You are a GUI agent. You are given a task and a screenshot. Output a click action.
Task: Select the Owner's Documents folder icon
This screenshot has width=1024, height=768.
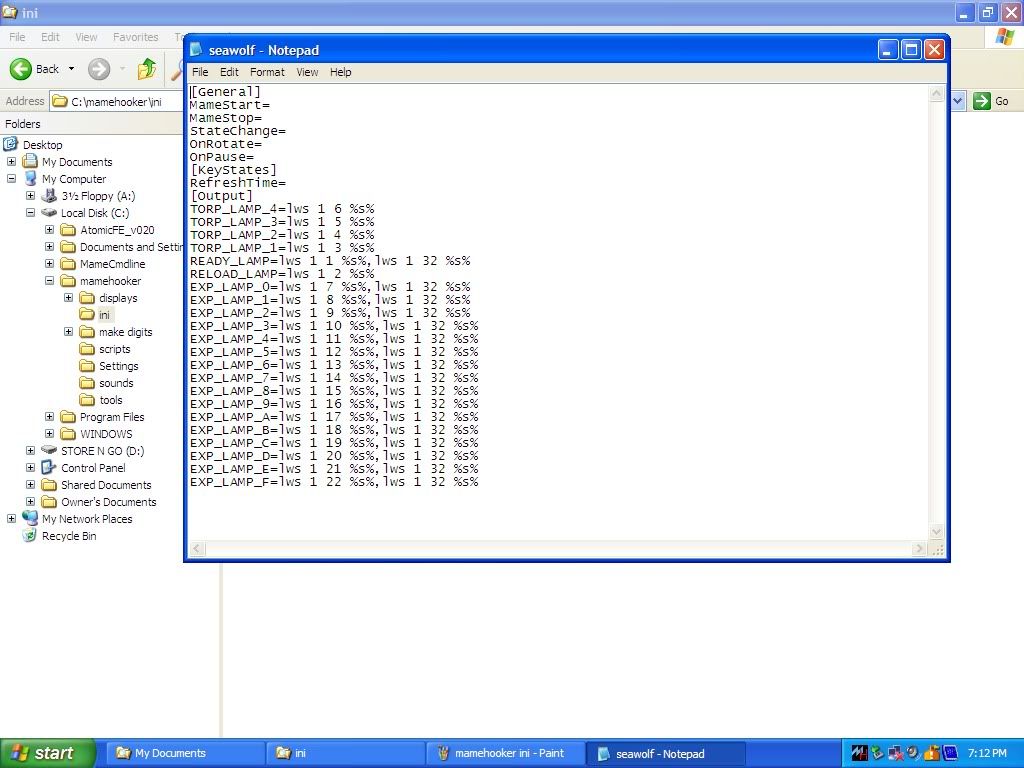pos(49,501)
